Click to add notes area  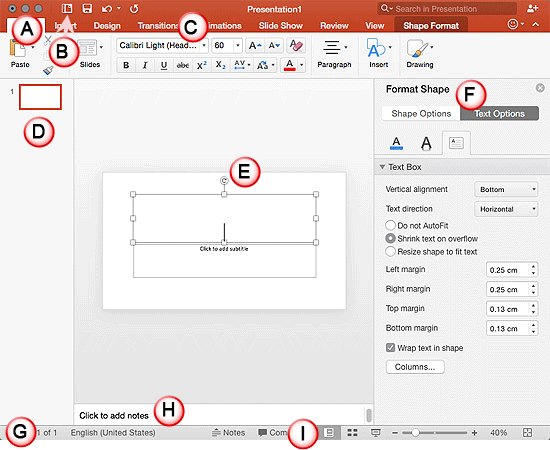pos(114,416)
